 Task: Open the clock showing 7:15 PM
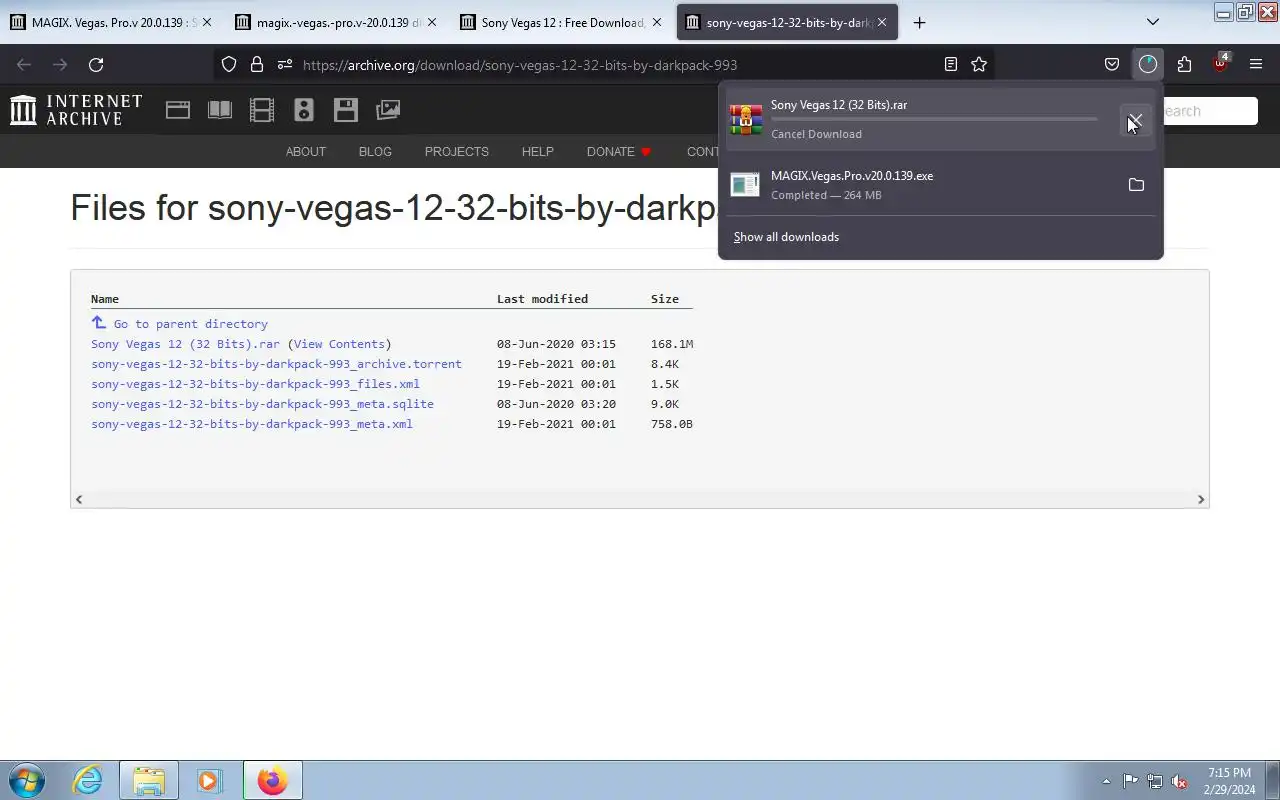coord(1229,781)
